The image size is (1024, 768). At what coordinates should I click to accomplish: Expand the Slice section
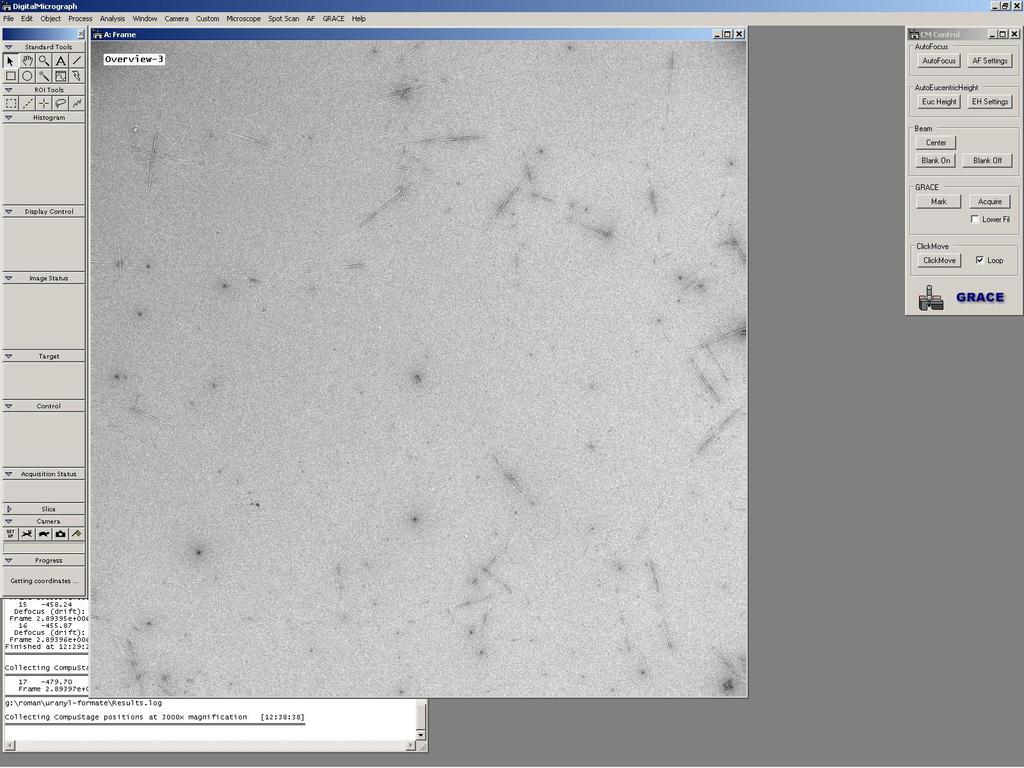coord(8,509)
